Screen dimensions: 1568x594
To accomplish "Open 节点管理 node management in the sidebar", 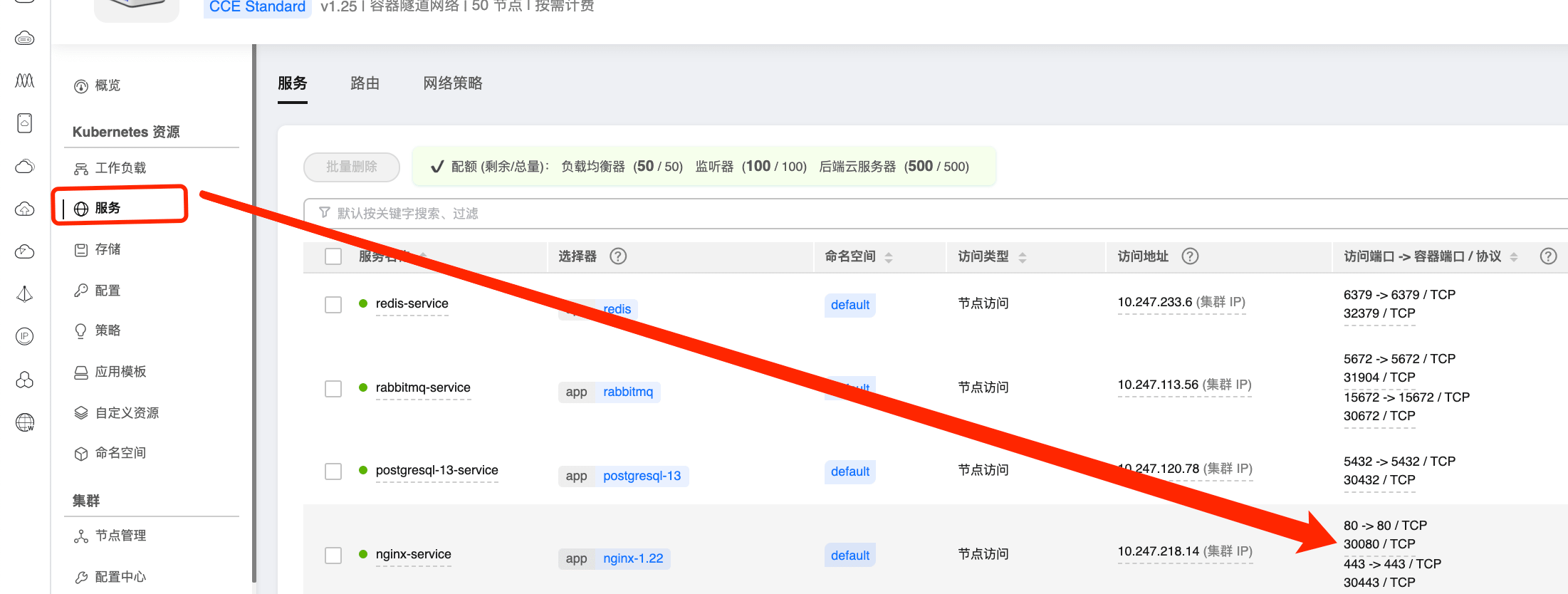I will point(120,536).
